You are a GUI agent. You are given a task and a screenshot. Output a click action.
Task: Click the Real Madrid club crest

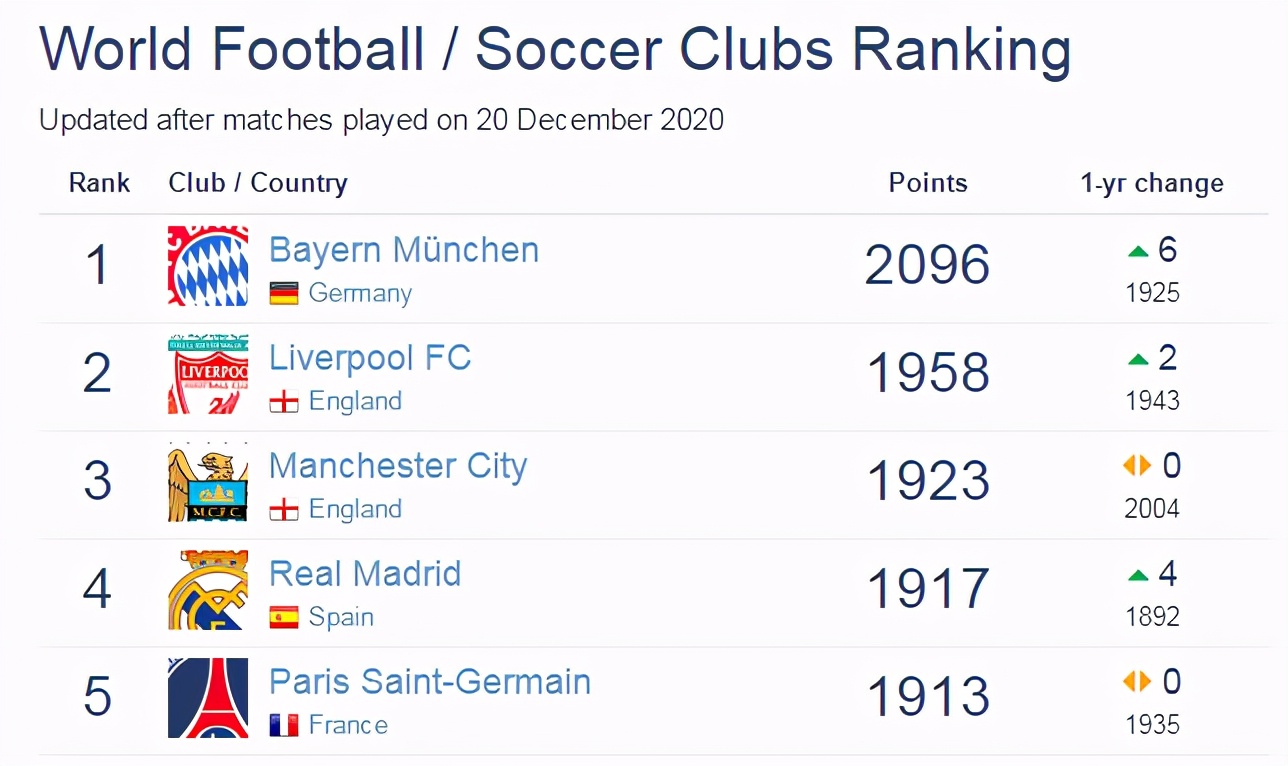(x=208, y=590)
